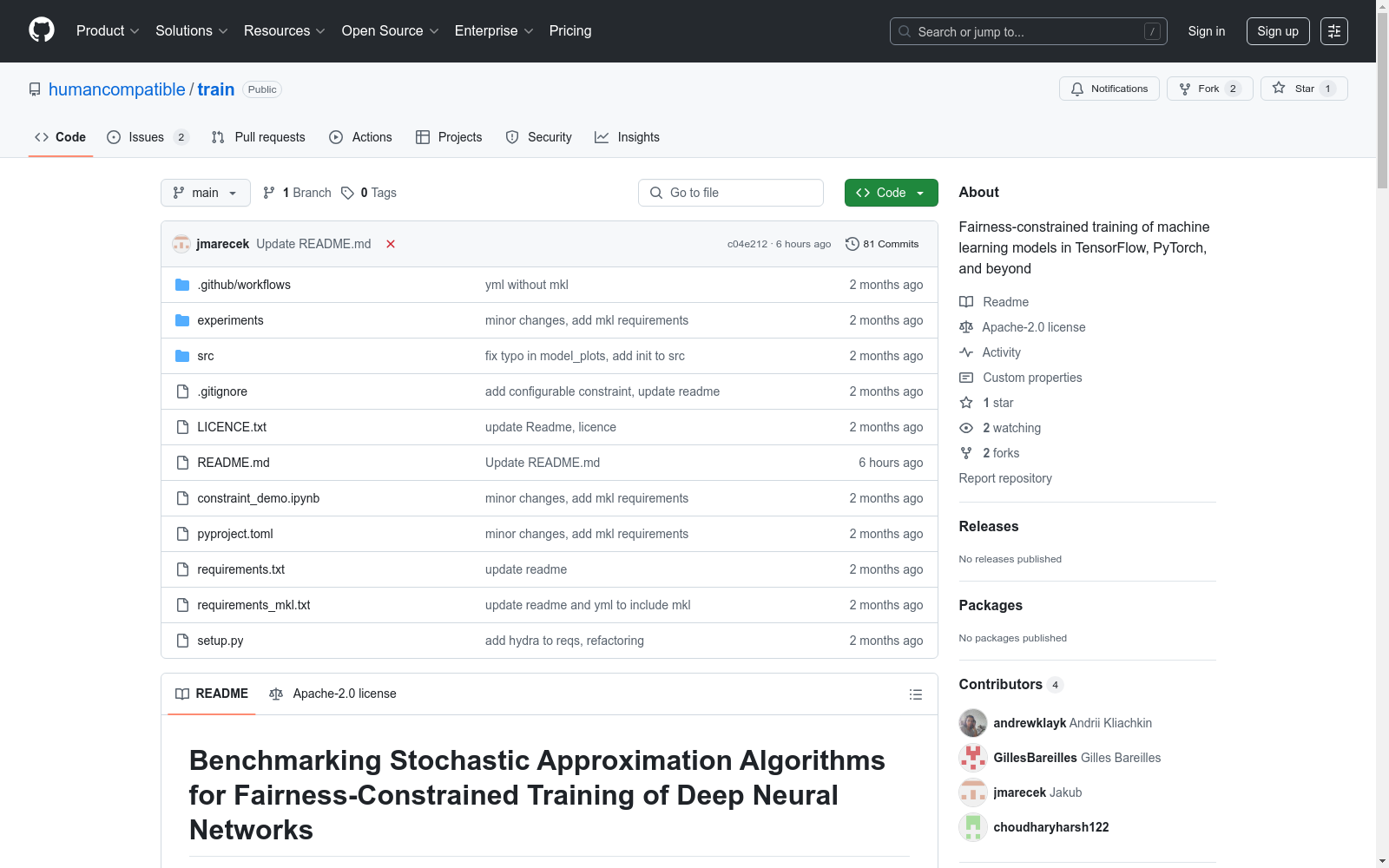Switch to the Actions tab

point(361,137)
